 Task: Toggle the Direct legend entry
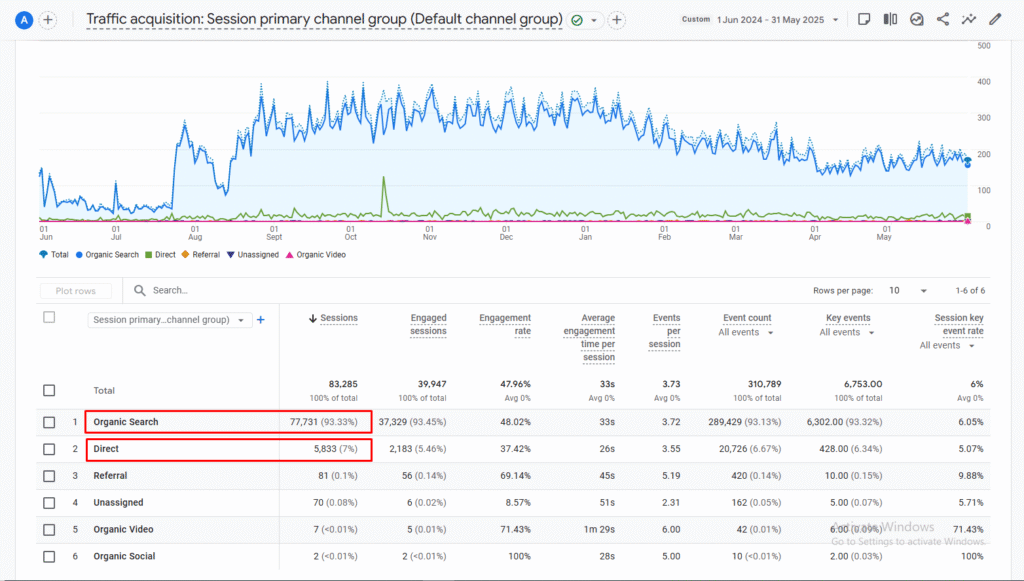pyautogui.click(x=160, y=255)
